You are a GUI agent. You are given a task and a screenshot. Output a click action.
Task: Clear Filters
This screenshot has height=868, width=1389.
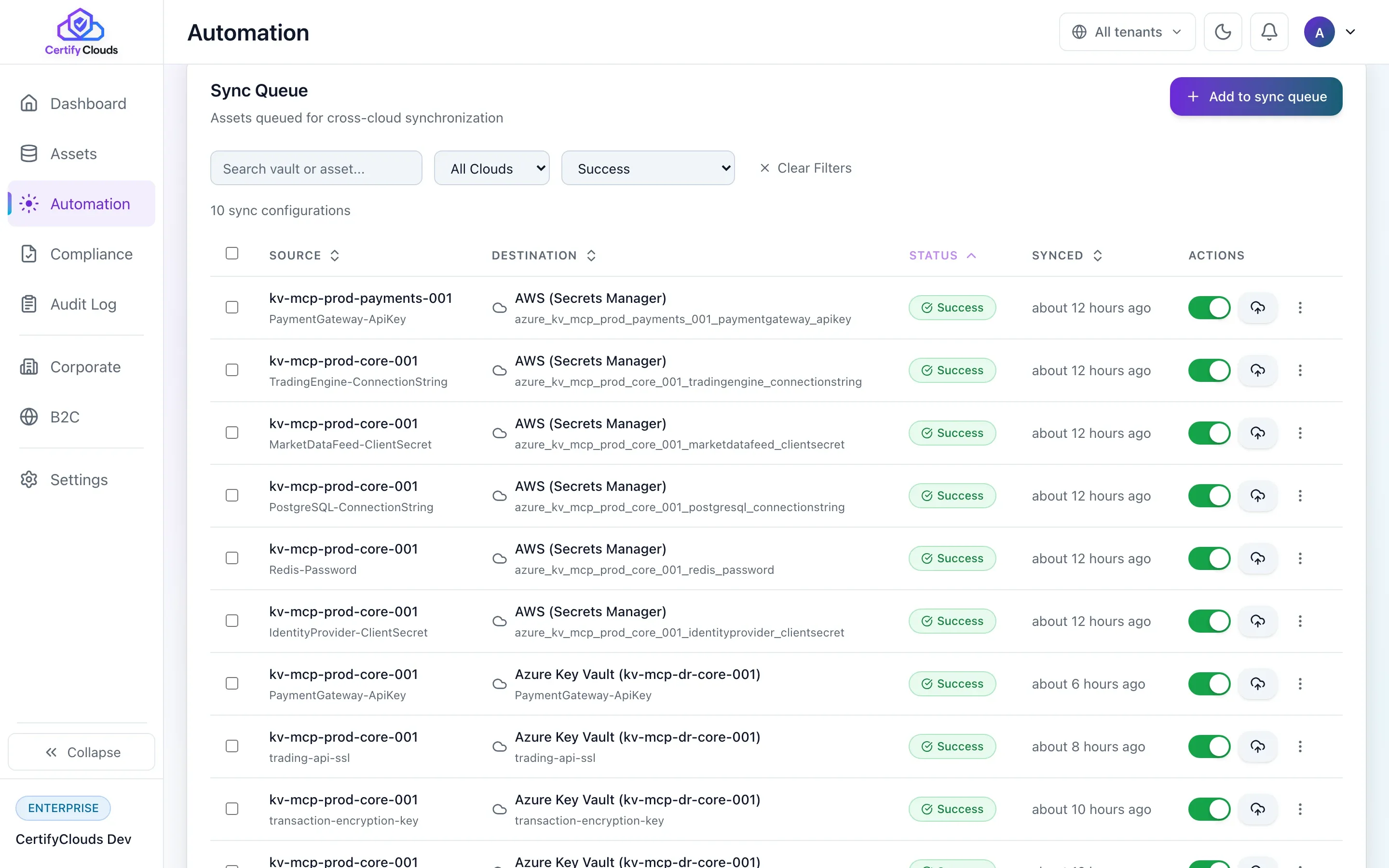(805, 168)
